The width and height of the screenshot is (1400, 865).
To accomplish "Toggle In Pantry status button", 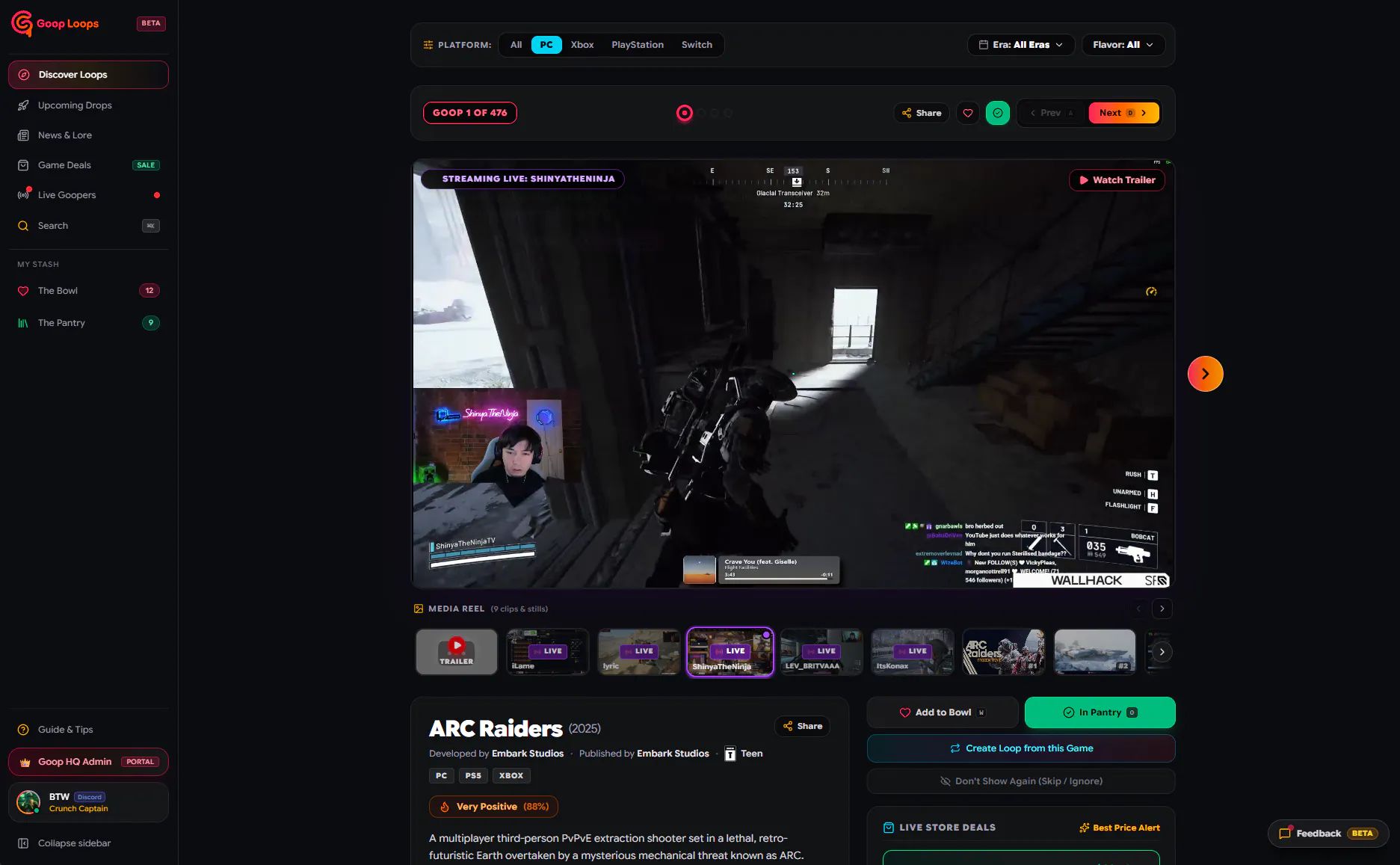I will [x=1100, y=712].
